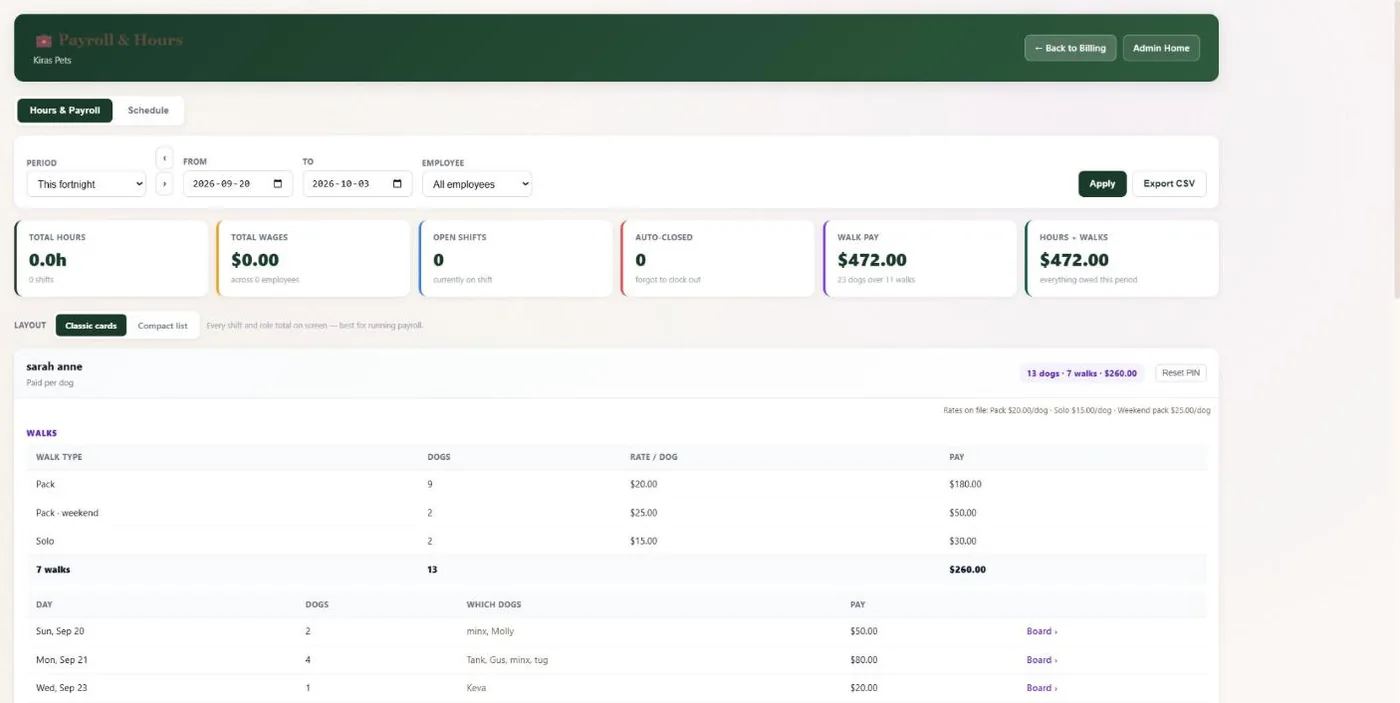Open Board link for Sun, Sep 20

coord(1041,632)
